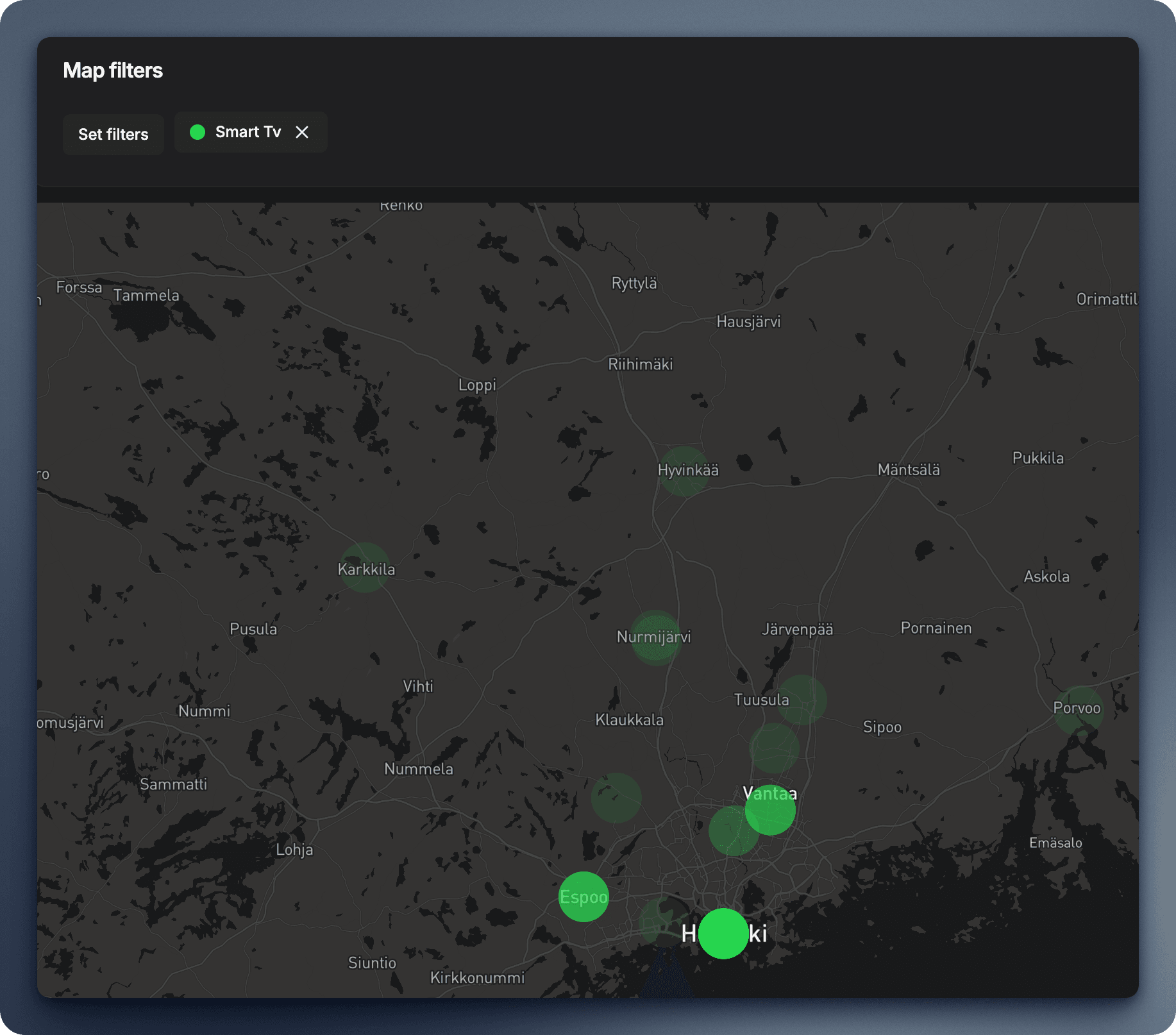This screenshot has height=1035, width=1176.
Task: Click the bright green Vantaa marker
Action: pos(771,809)
